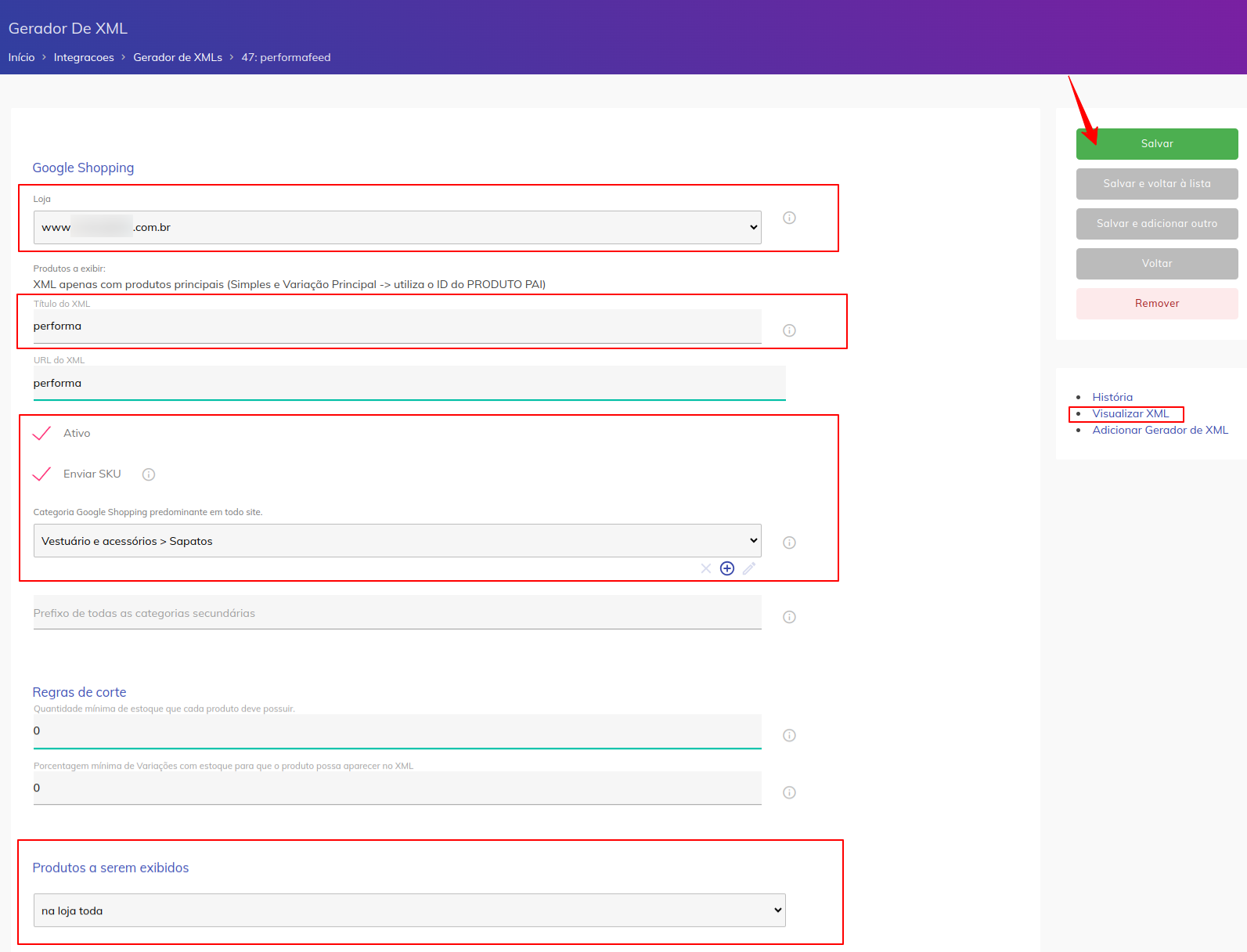Click the info icon beside Loja dropdown
This screenshot has width=1247, height=952.
pyautogui.click(x=789, y=218)
